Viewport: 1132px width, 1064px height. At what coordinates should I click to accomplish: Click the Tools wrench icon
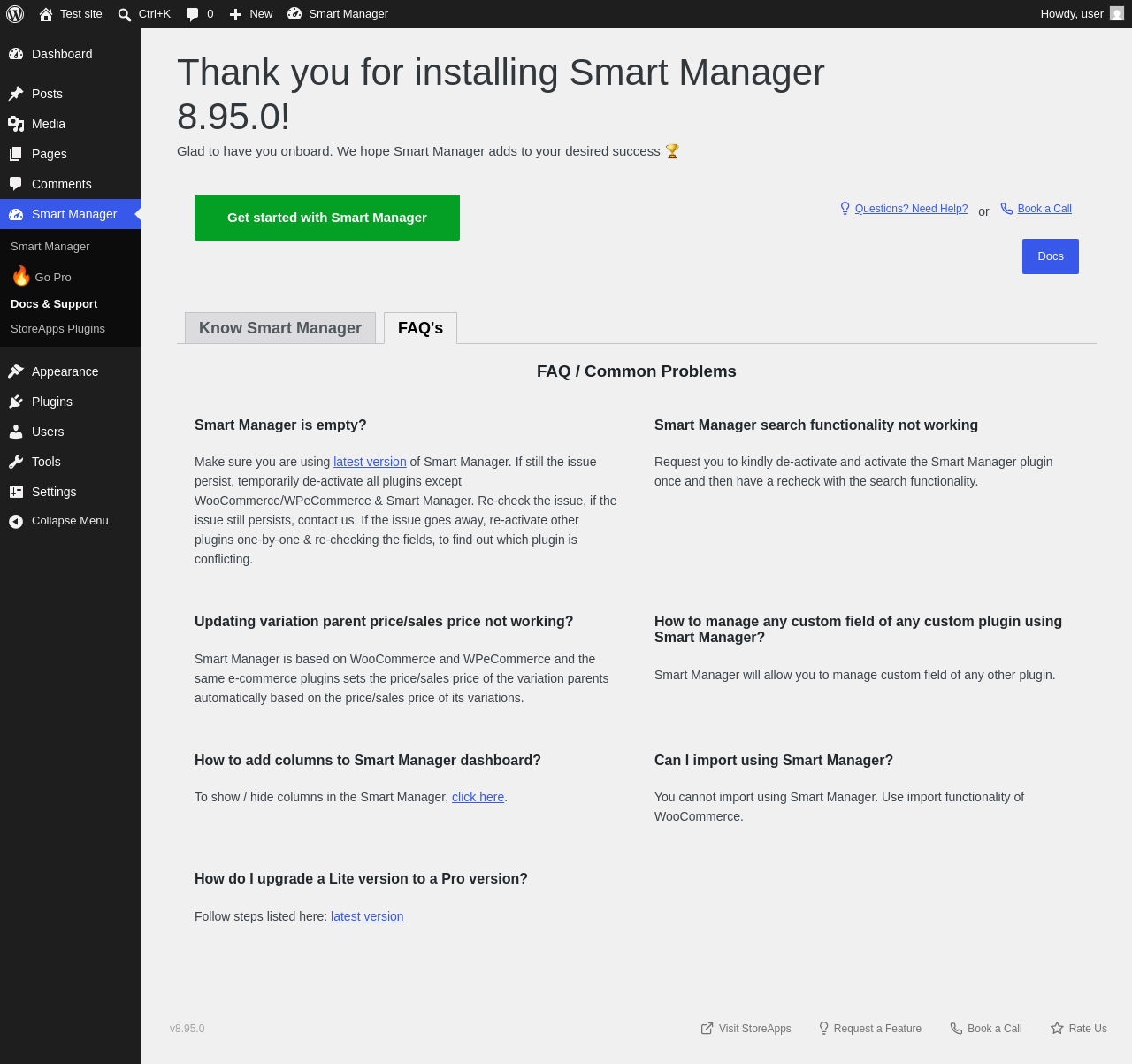[16, 462]
